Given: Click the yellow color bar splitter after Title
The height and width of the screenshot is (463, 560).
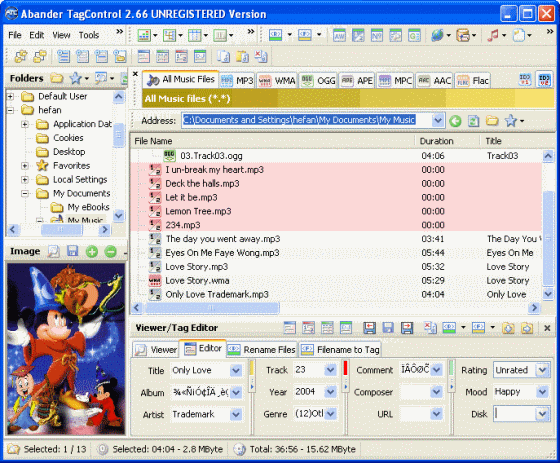Looking at the screenshot, I should click(252, 368).
